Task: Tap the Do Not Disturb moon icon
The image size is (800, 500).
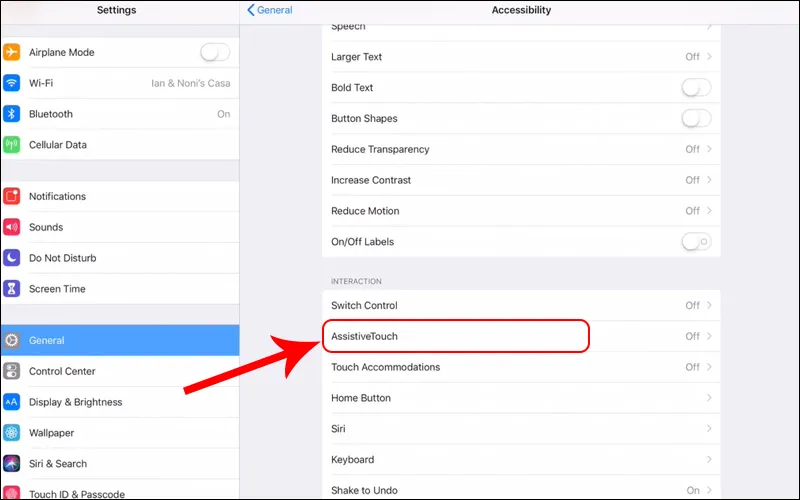Action: [x=11, y=258]
